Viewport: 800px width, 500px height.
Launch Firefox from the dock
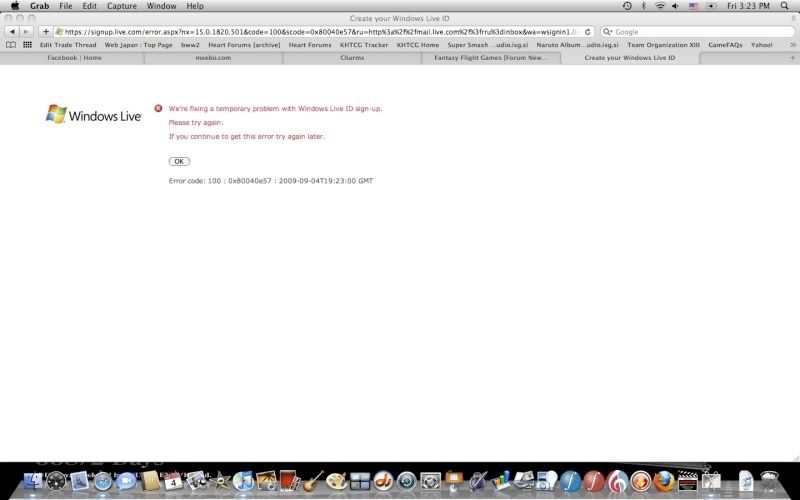[665, 482]
